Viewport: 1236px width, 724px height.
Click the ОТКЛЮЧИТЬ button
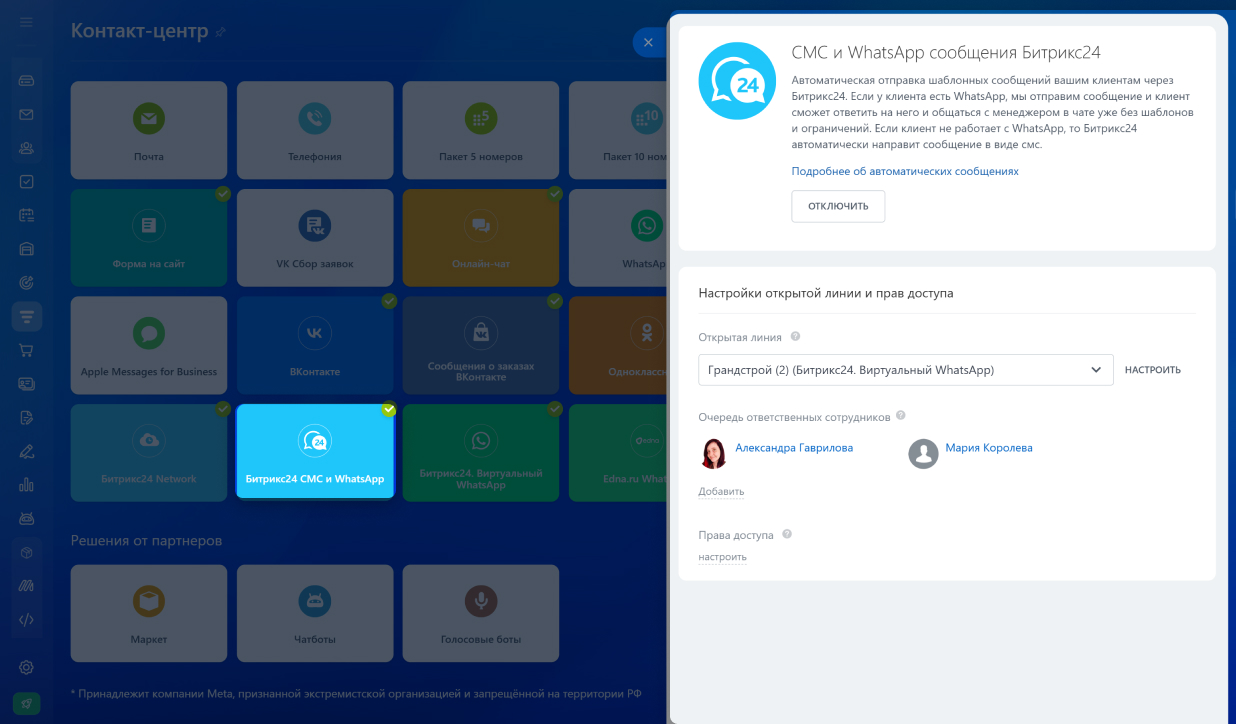point(838,206)
